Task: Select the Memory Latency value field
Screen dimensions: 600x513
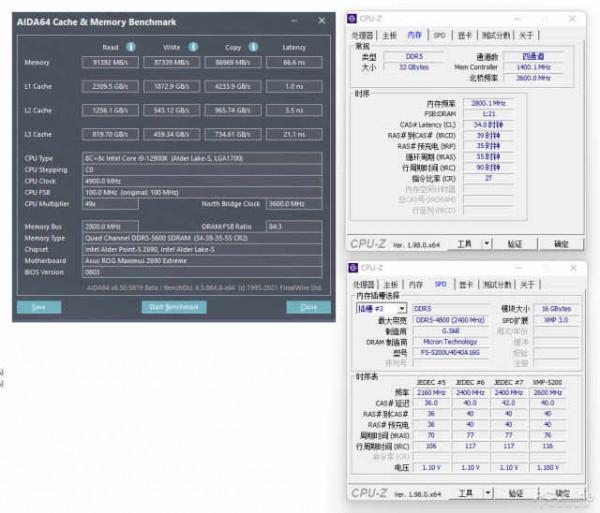Action: point(294,62)
